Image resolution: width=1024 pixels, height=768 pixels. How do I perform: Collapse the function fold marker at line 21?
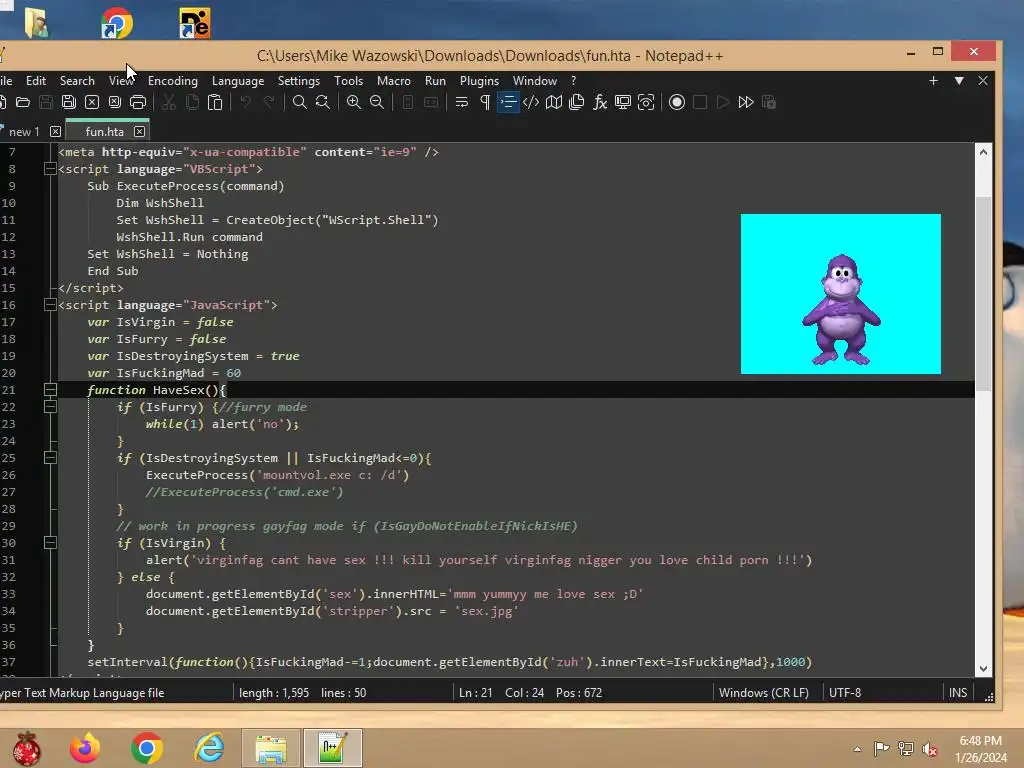point(50,390)
